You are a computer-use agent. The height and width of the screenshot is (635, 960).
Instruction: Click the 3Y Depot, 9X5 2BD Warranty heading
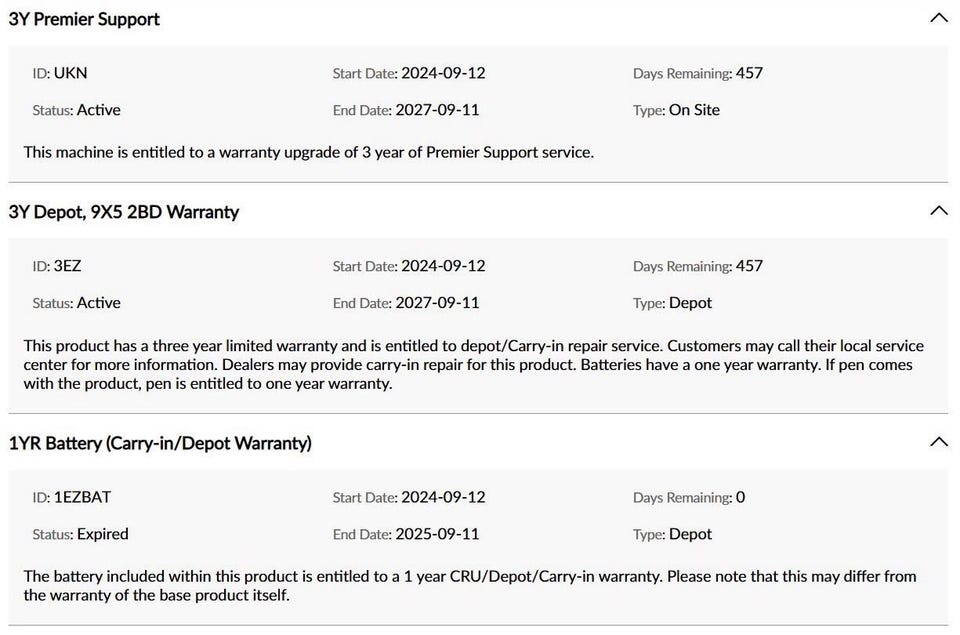coord(124,212)
